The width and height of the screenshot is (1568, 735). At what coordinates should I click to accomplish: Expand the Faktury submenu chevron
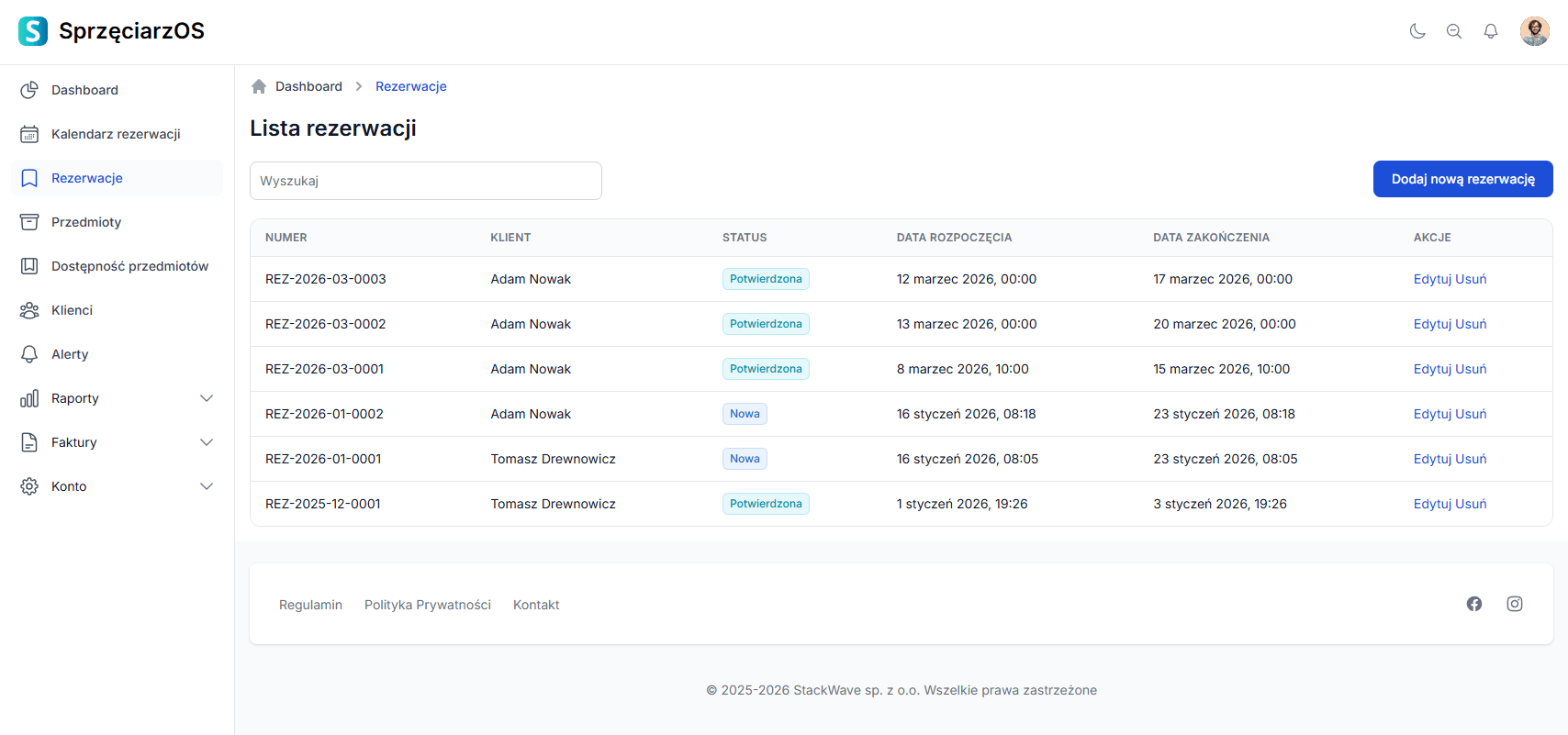tap(207, 442)
